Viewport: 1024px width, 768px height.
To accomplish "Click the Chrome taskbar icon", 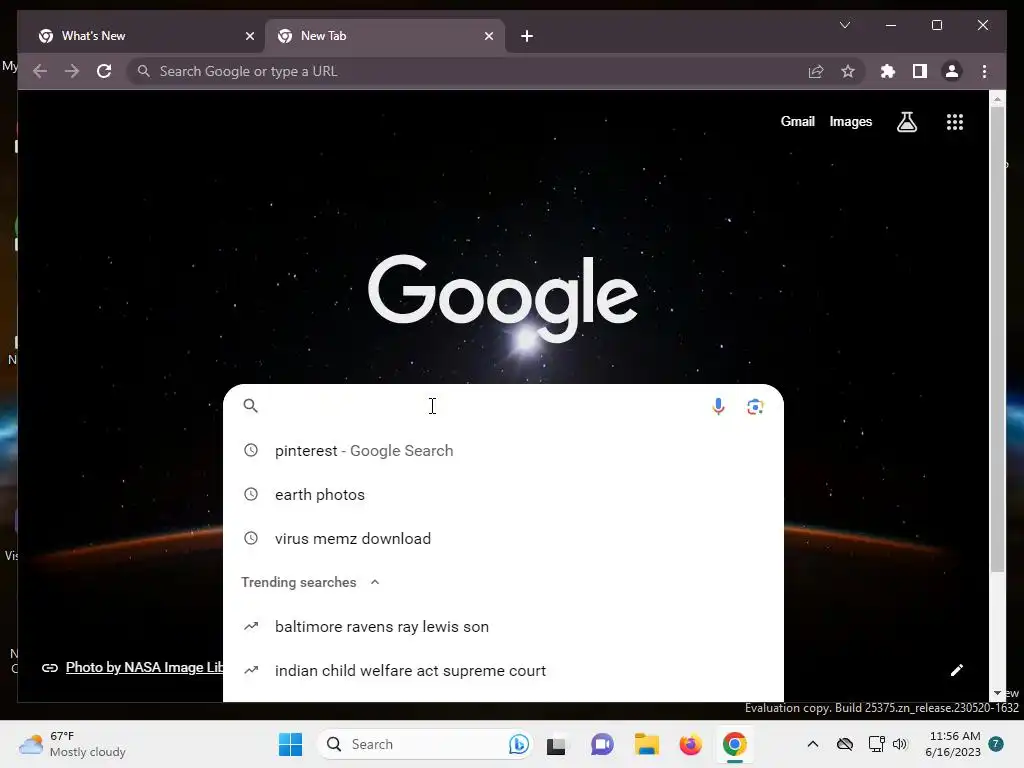I will [735, 744].
